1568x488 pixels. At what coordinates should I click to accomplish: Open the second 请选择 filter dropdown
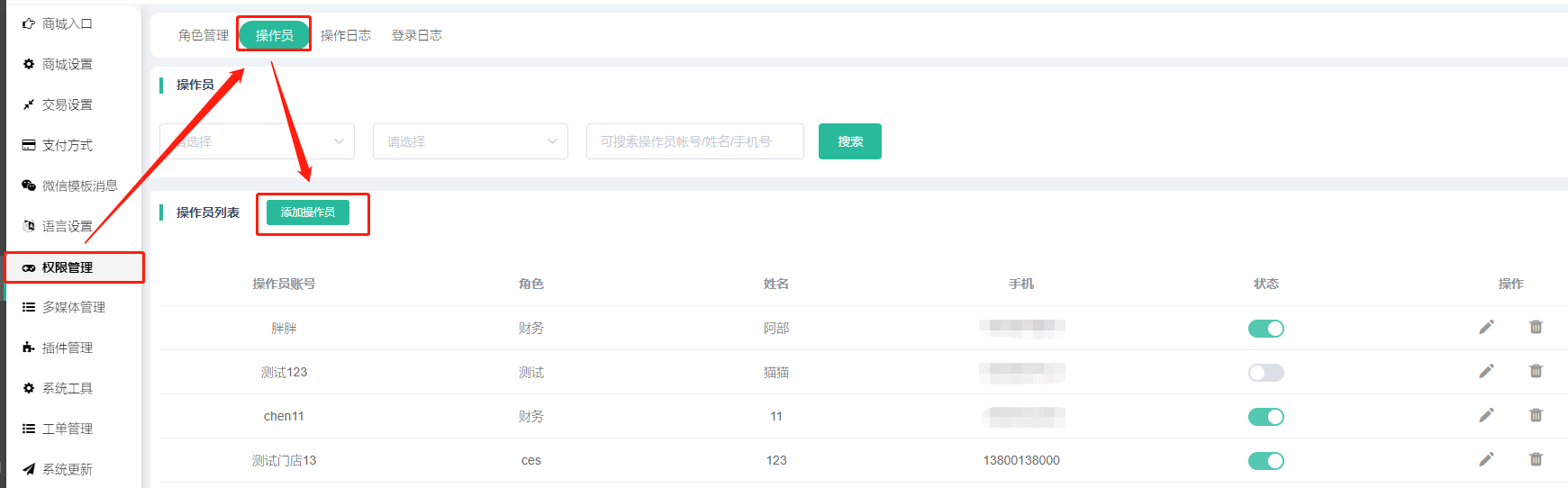pos(470,141)
